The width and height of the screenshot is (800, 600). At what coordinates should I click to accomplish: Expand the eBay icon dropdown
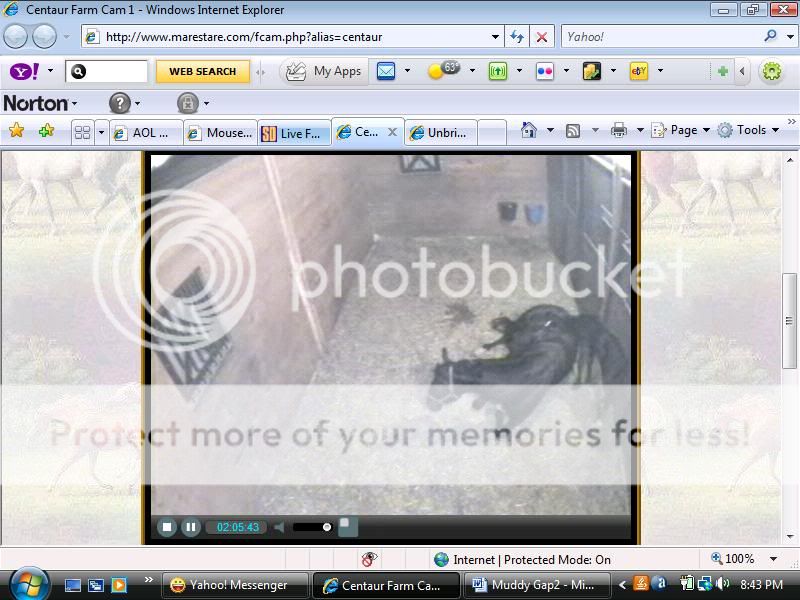pyautogui.click(x=660, y=71)
